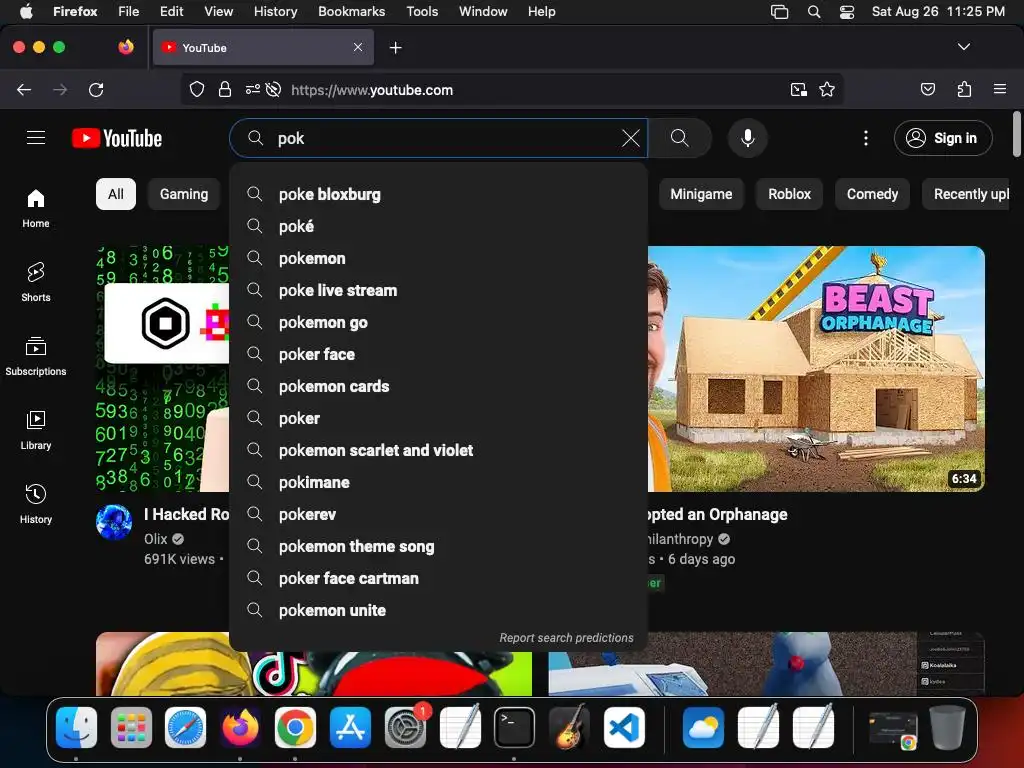1024x768 pixels.
Task: Open the site permissions icon in address bar
Action: point(253,89)
